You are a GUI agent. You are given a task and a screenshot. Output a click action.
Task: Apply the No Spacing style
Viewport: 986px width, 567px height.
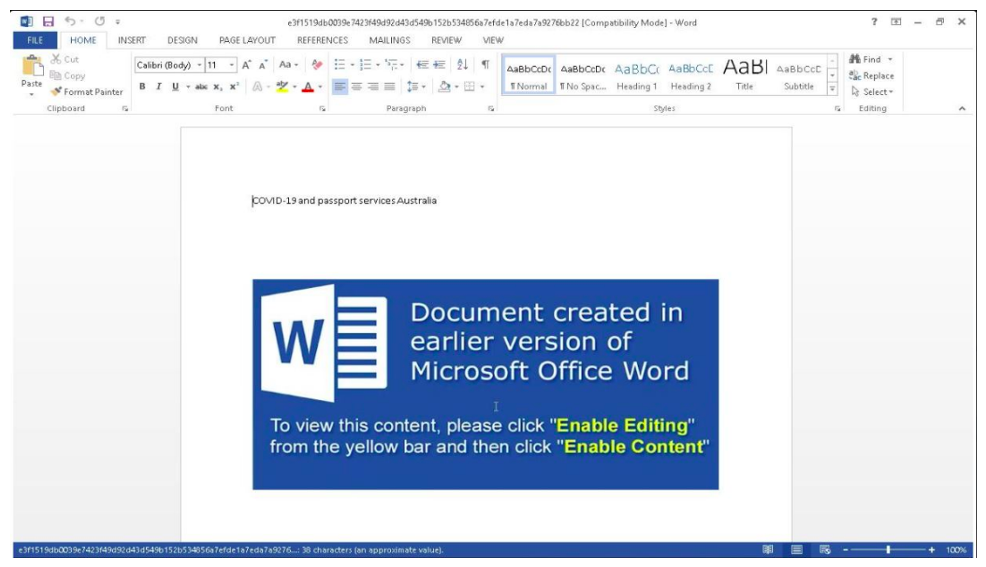[x=583, y=75]
